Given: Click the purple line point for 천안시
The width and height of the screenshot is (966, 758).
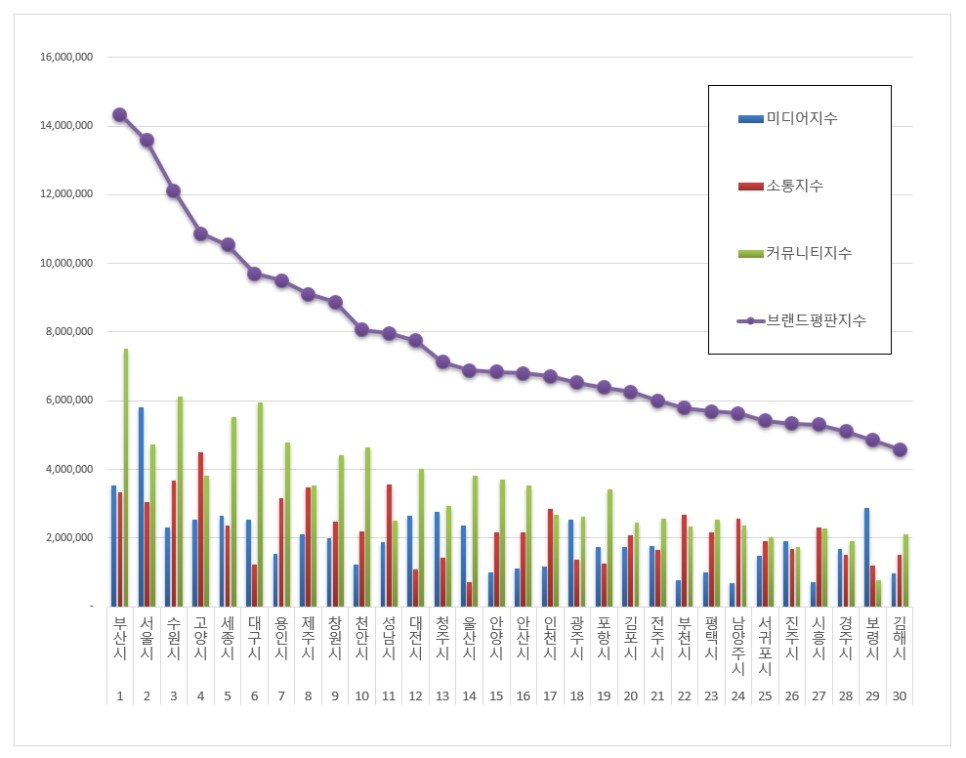Looking at the screenshot, I should point(362,330).
